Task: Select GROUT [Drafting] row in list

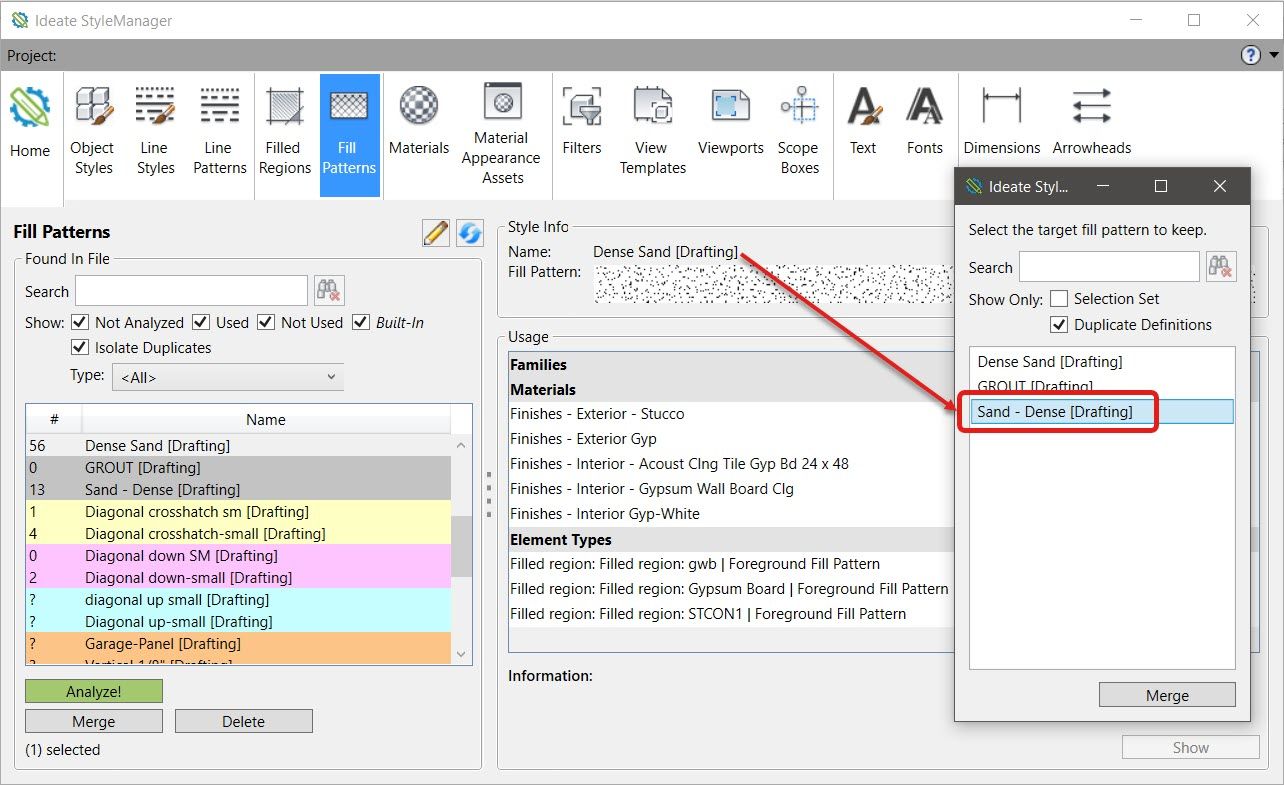Action: [x=239, y=467]
